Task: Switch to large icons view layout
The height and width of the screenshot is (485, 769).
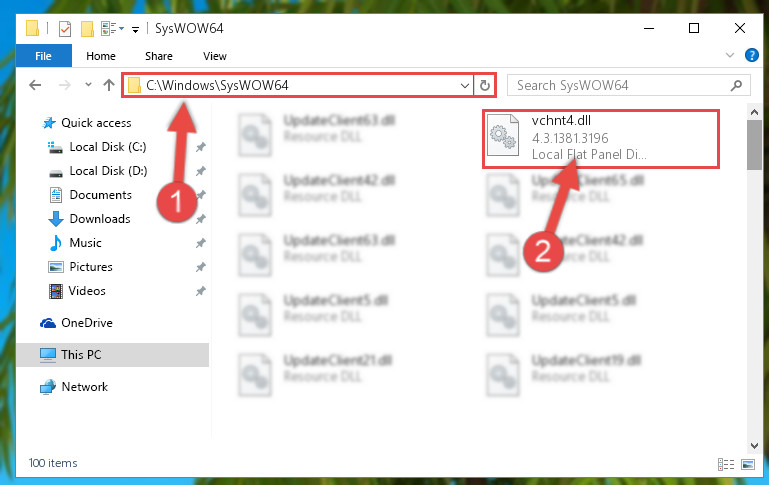Action: click(x=748, y=464)
